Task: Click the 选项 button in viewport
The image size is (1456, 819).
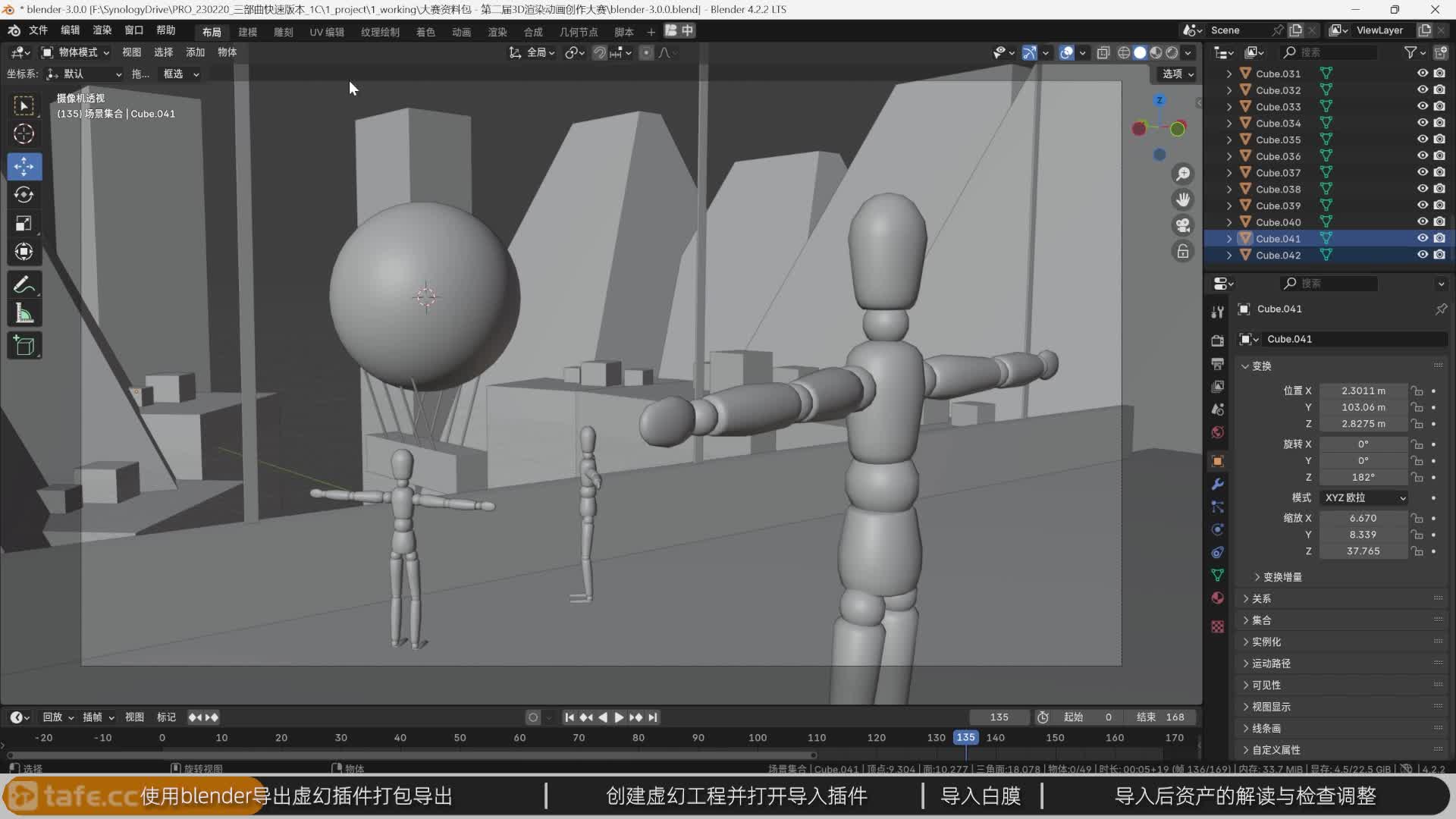Action: (x=1178, y=74)
